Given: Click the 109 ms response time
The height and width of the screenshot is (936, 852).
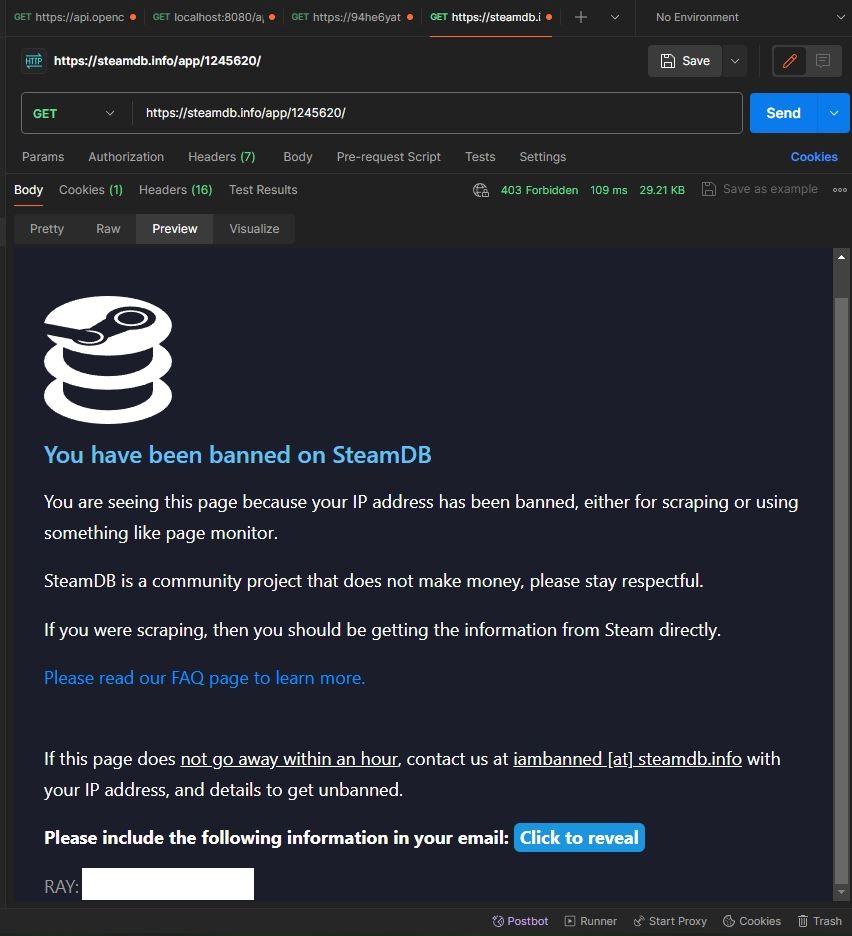Looking at the screenshot, I should pyautogui.click(x=608, y=190).
